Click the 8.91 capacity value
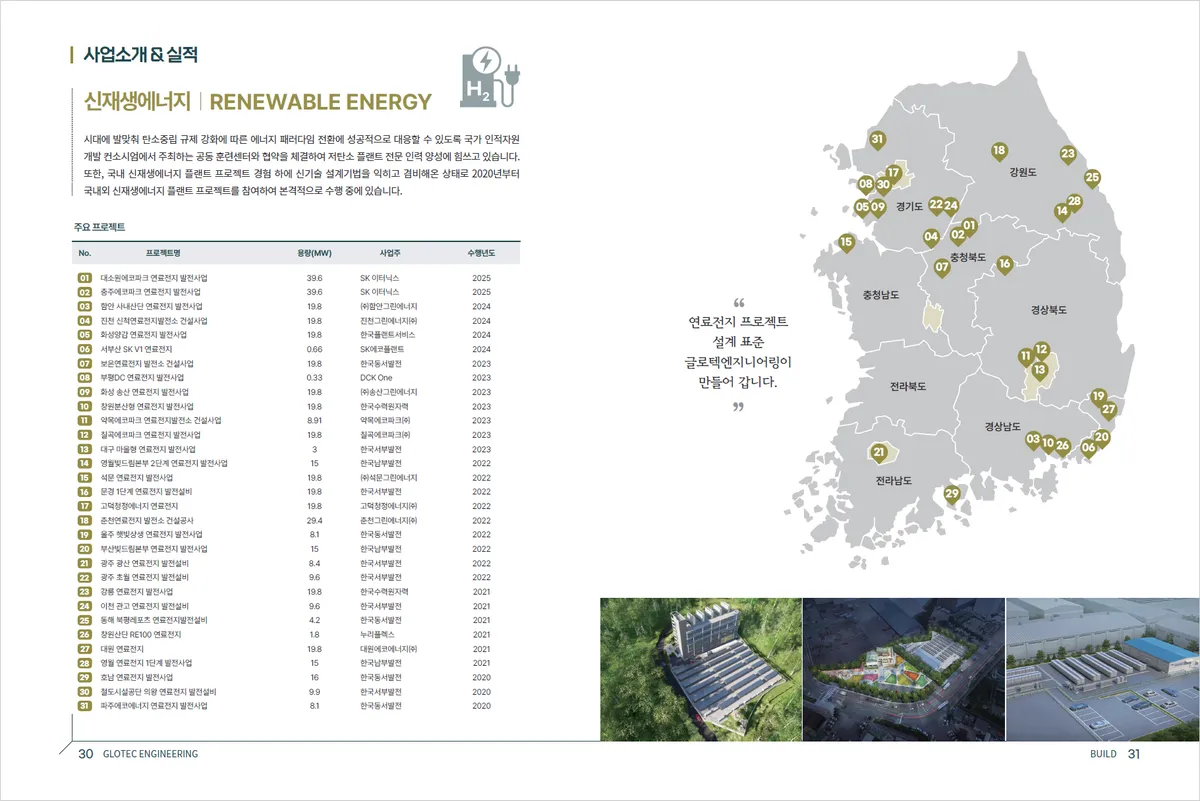The width and height of the screenshot is (1200, 801). [x=314, y=421]
